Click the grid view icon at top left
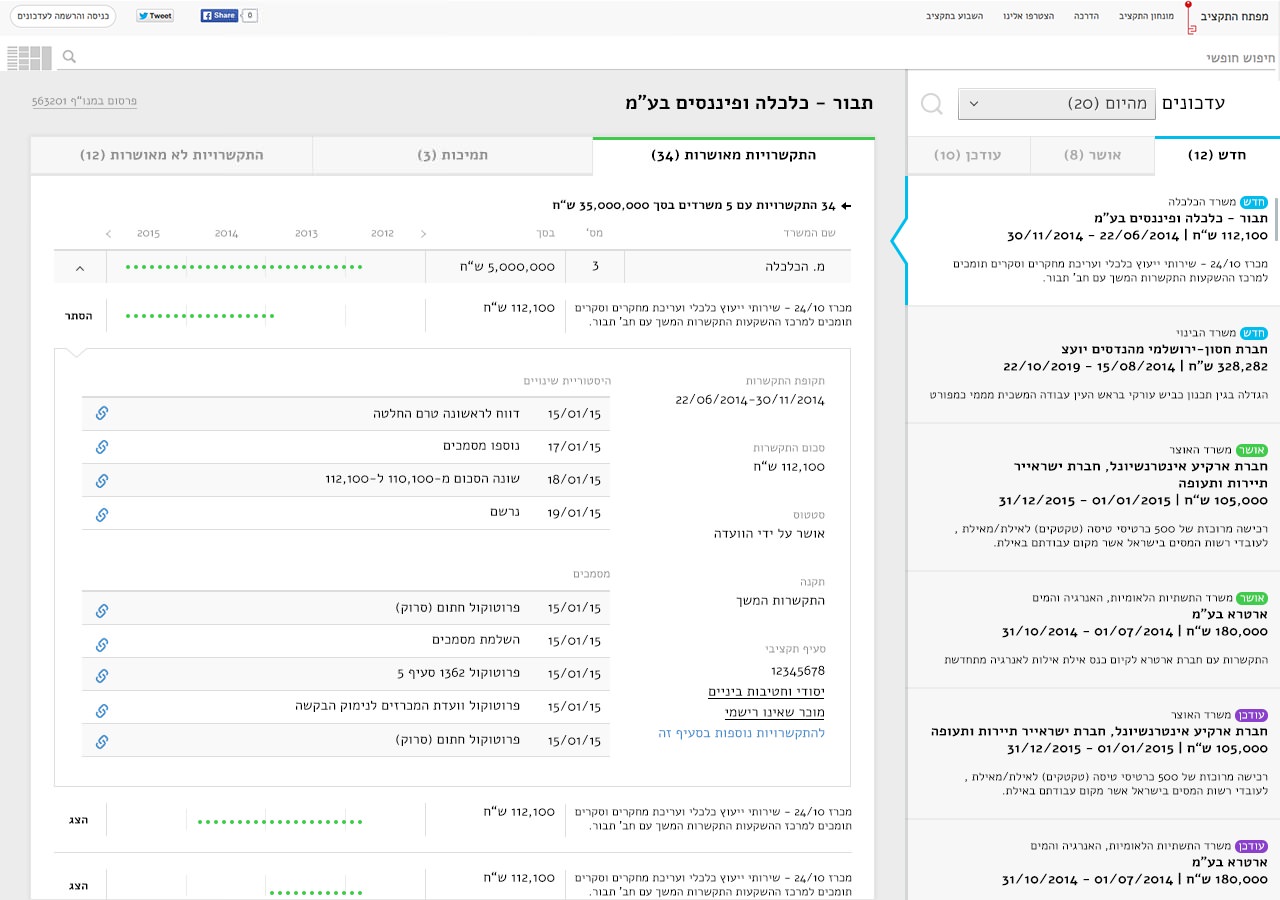This screenshot has width=1280, height=900. [x=29, y=58]
